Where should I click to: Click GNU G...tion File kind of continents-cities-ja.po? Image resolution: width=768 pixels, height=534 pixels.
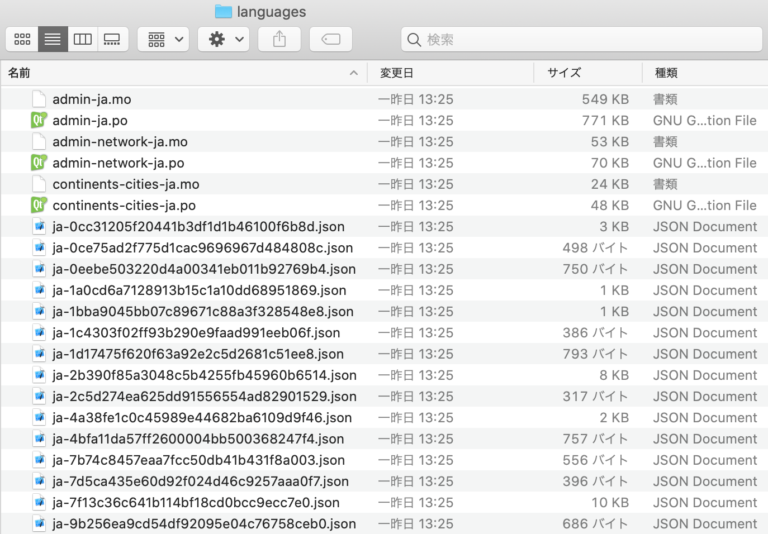(704, 205)
